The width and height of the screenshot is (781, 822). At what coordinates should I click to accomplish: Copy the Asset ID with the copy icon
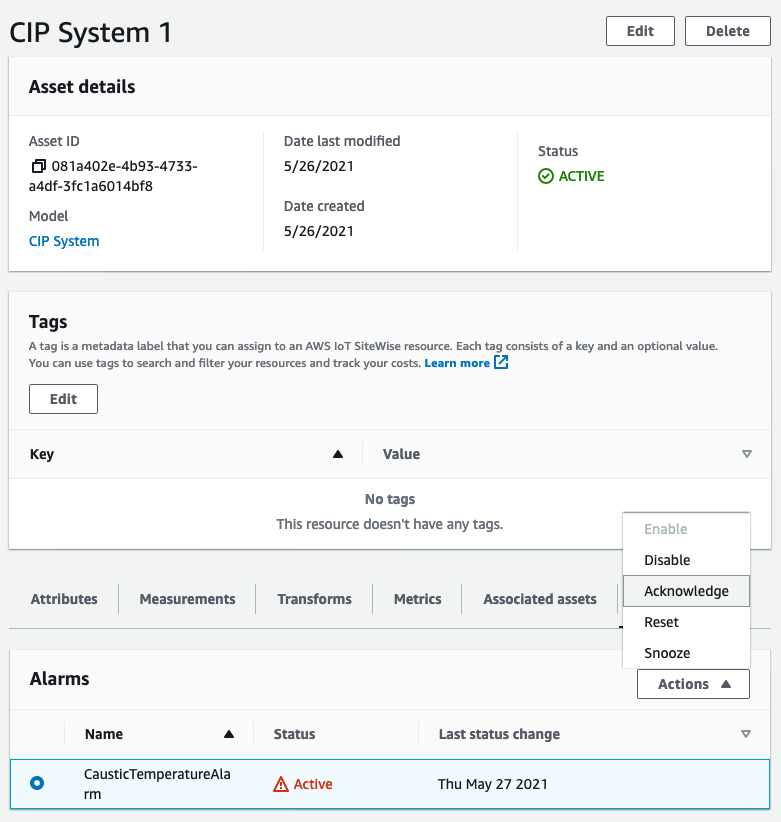pyautogui.click(x=38, y=166)
